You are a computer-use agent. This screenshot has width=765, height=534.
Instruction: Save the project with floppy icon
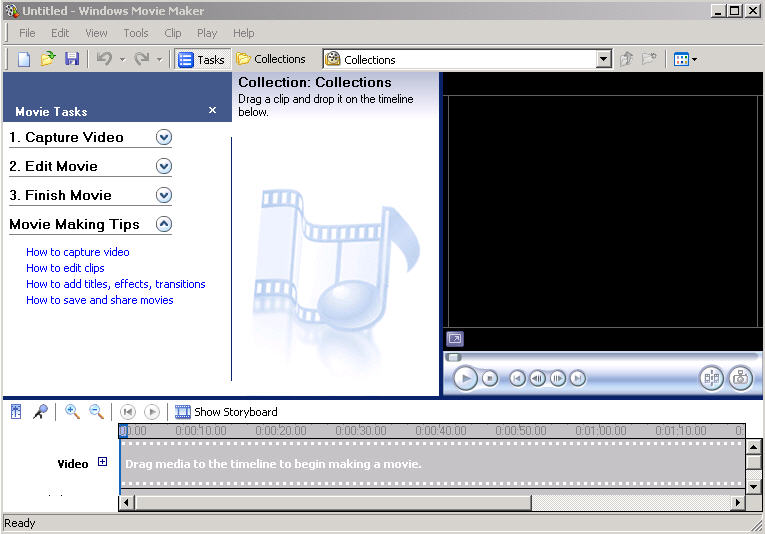72,59
